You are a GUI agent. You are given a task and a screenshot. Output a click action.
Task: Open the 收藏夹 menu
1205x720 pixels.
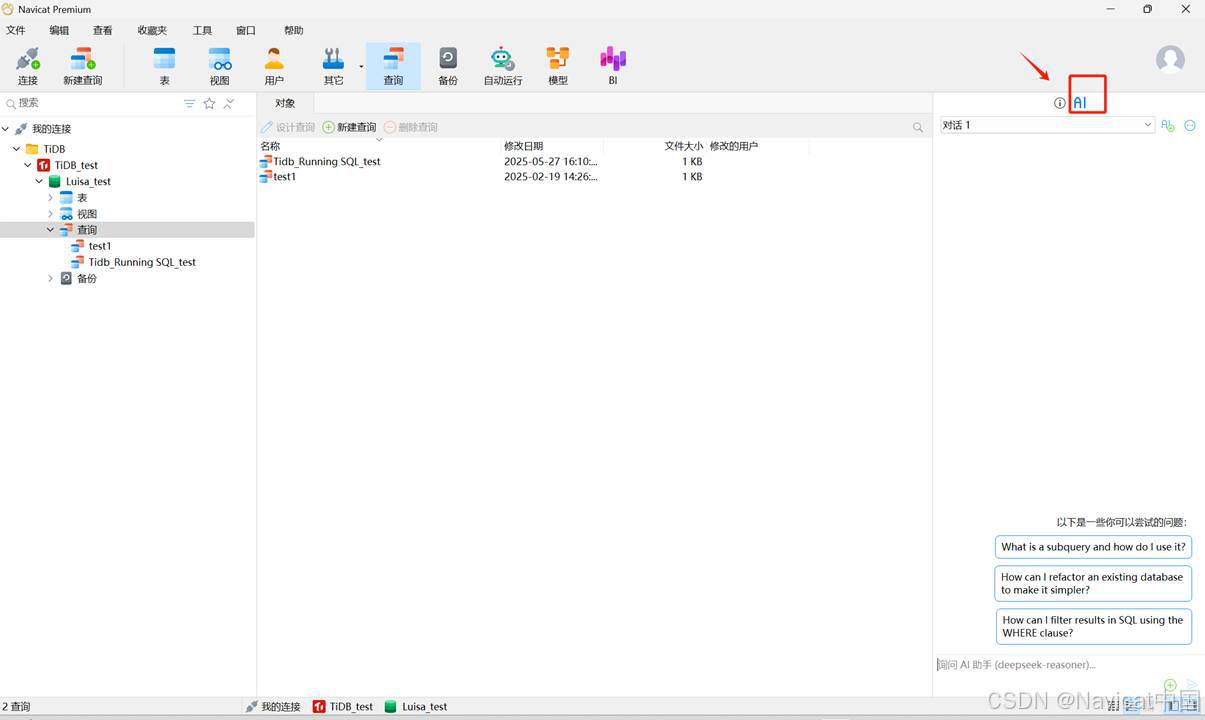pyautogui.click(x=153, y=31)
